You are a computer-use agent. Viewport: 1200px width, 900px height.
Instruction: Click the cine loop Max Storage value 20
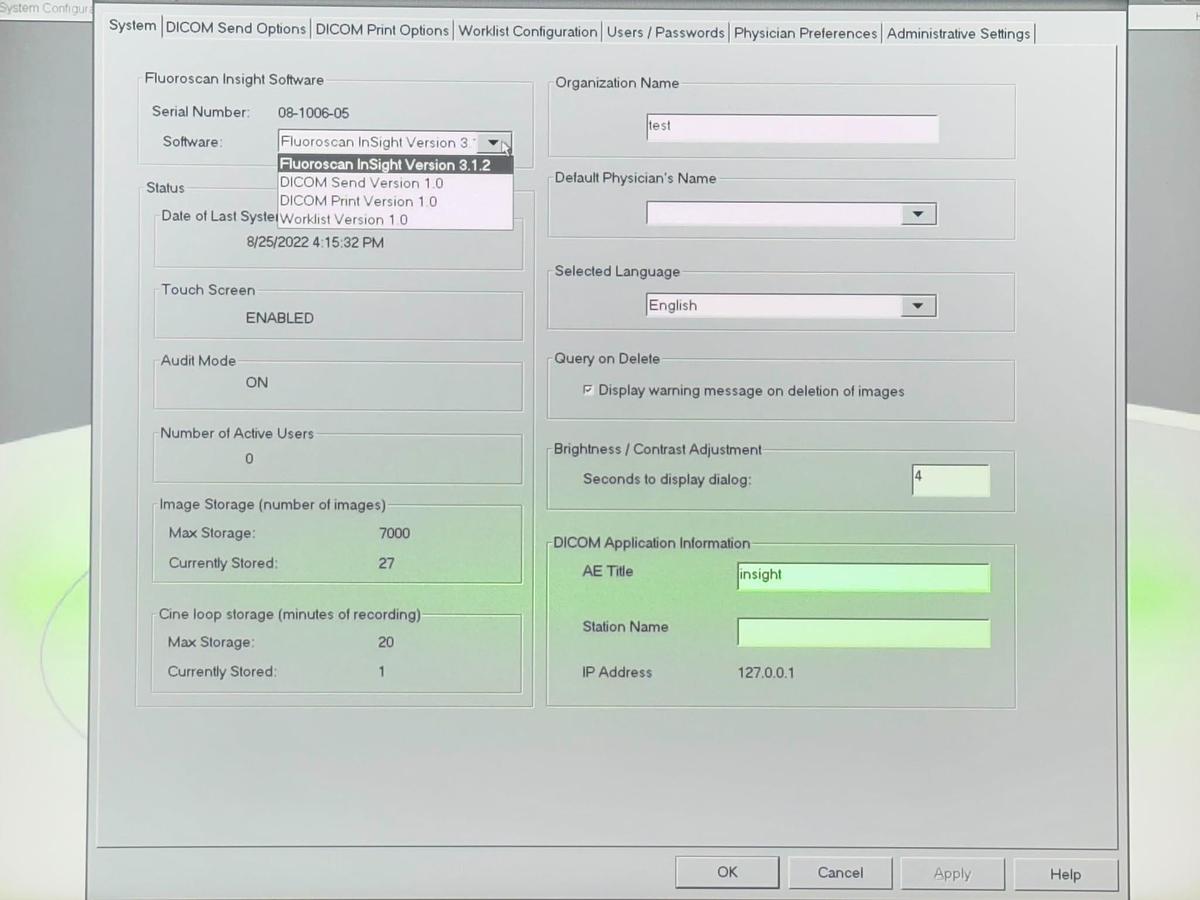386,642
